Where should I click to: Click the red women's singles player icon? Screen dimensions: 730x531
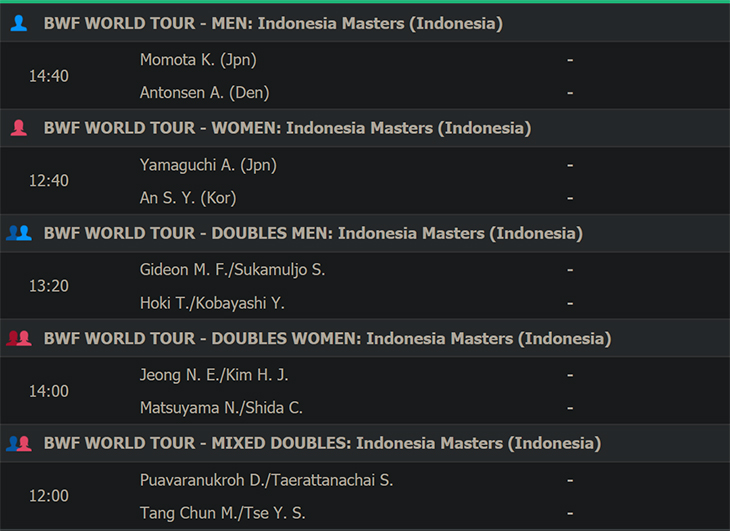[19, 128]
